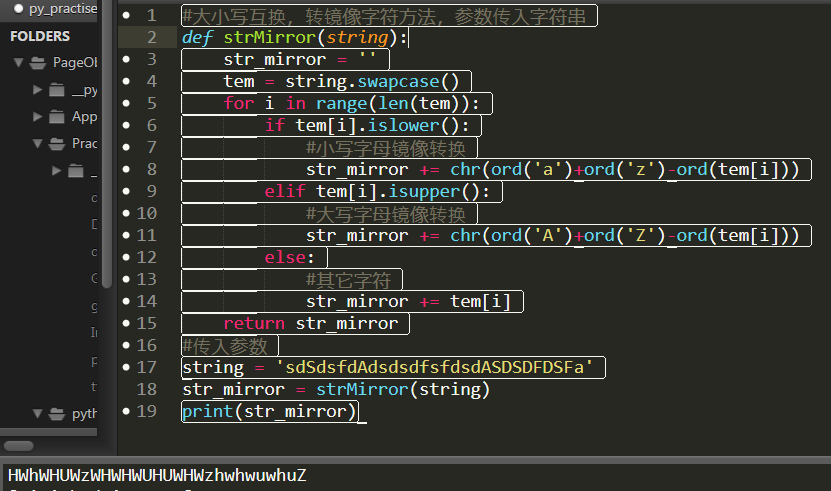Place cursor on the return str_mirror line

310,323
